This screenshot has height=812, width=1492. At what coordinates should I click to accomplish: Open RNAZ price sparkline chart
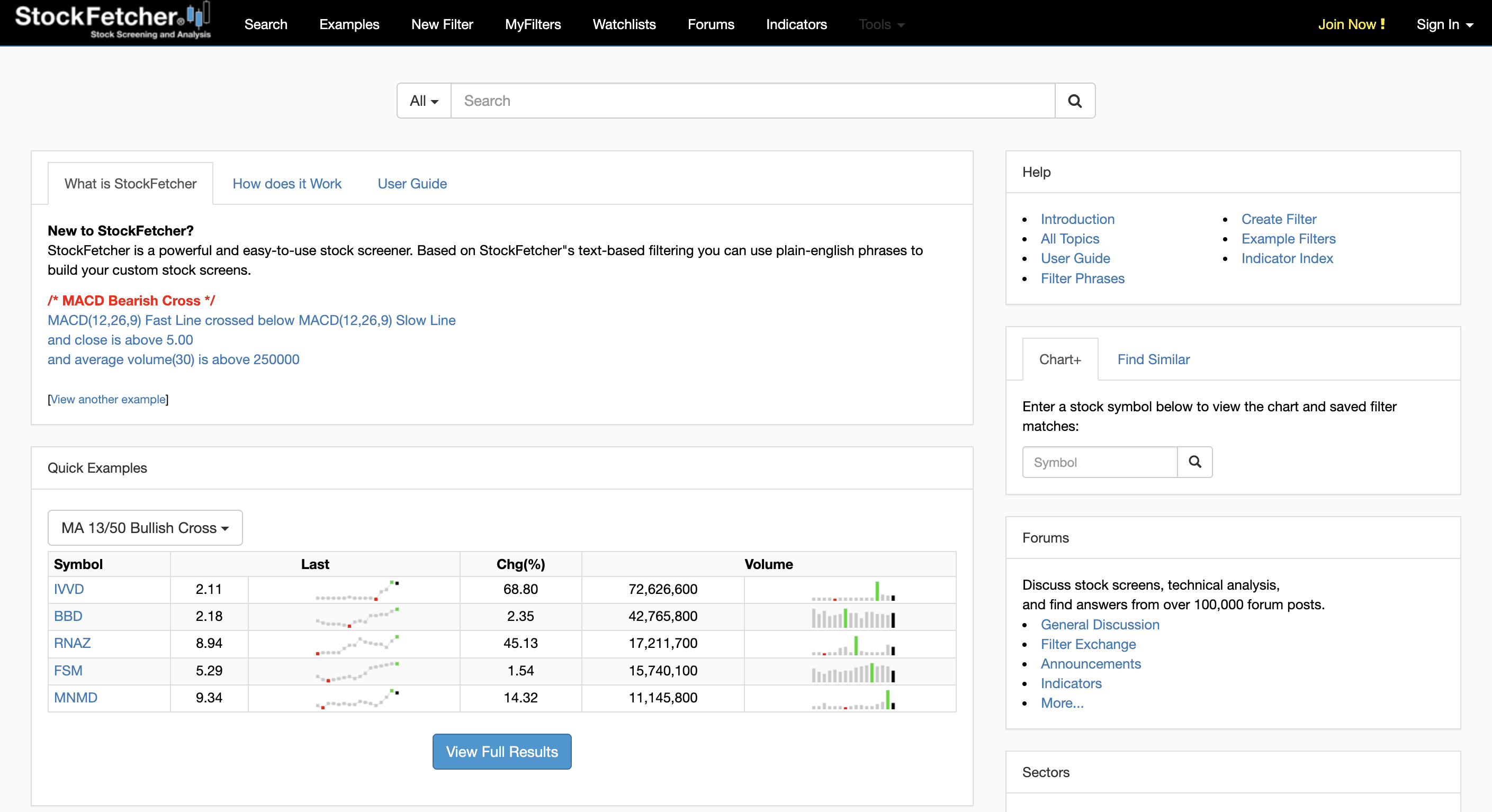[x=357, y=645]
